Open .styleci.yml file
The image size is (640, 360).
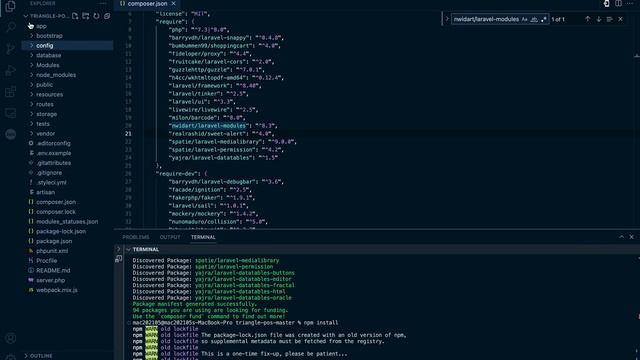[x=51, y=182]
